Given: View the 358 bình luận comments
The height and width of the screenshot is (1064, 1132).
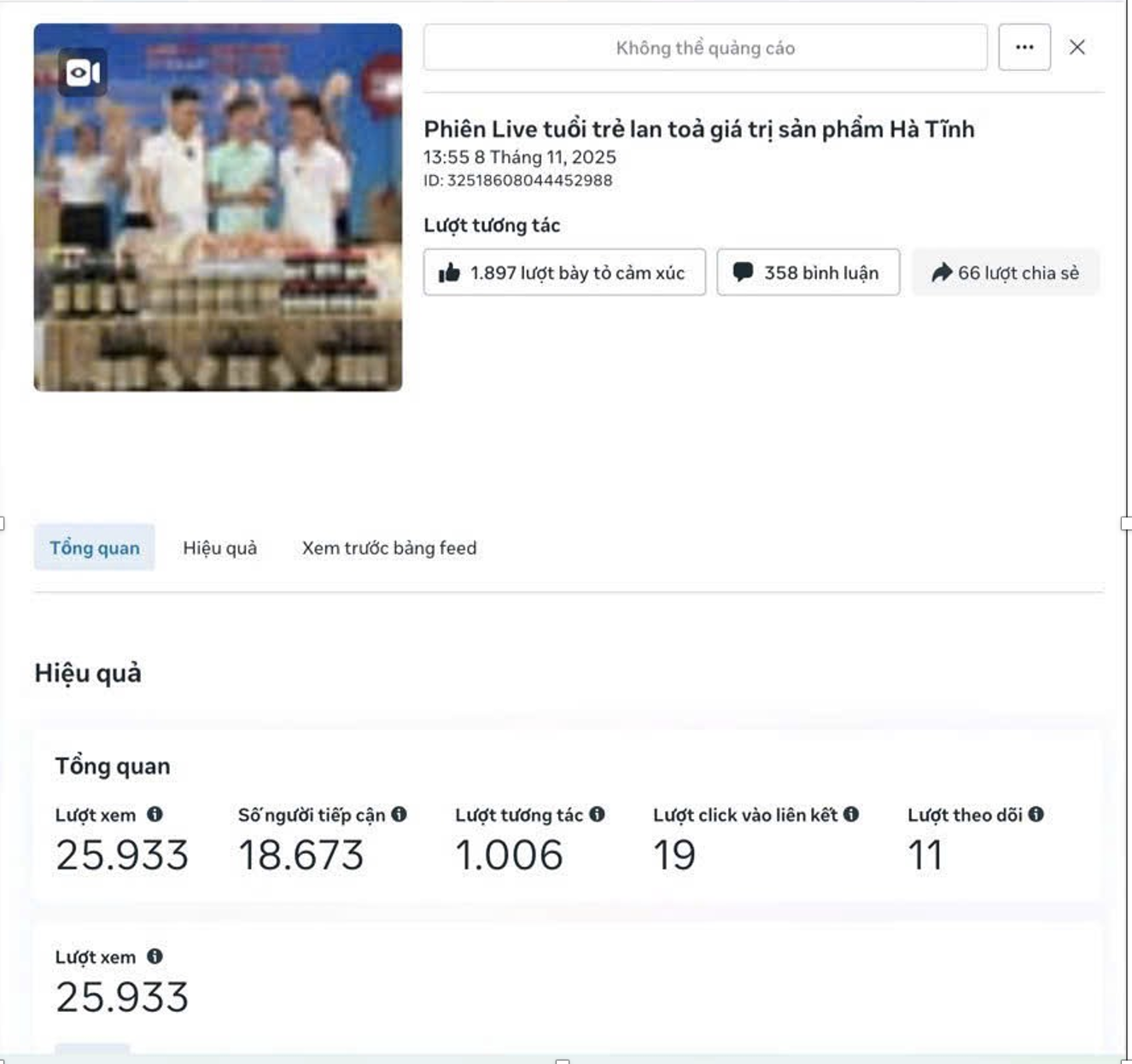Looking at the screenshot, I should 808,272.
